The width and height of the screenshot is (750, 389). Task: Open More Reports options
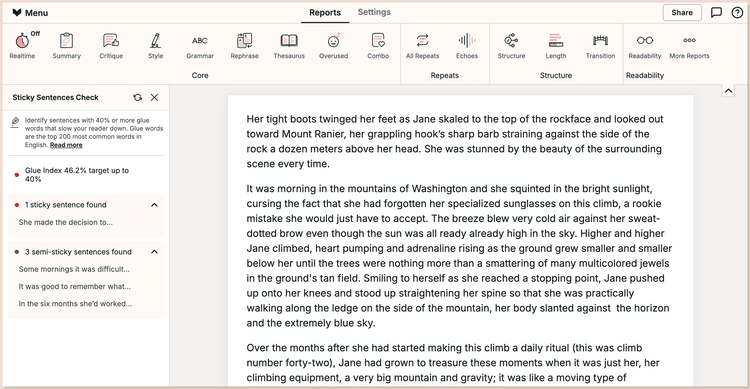click(x=689, y=45)
